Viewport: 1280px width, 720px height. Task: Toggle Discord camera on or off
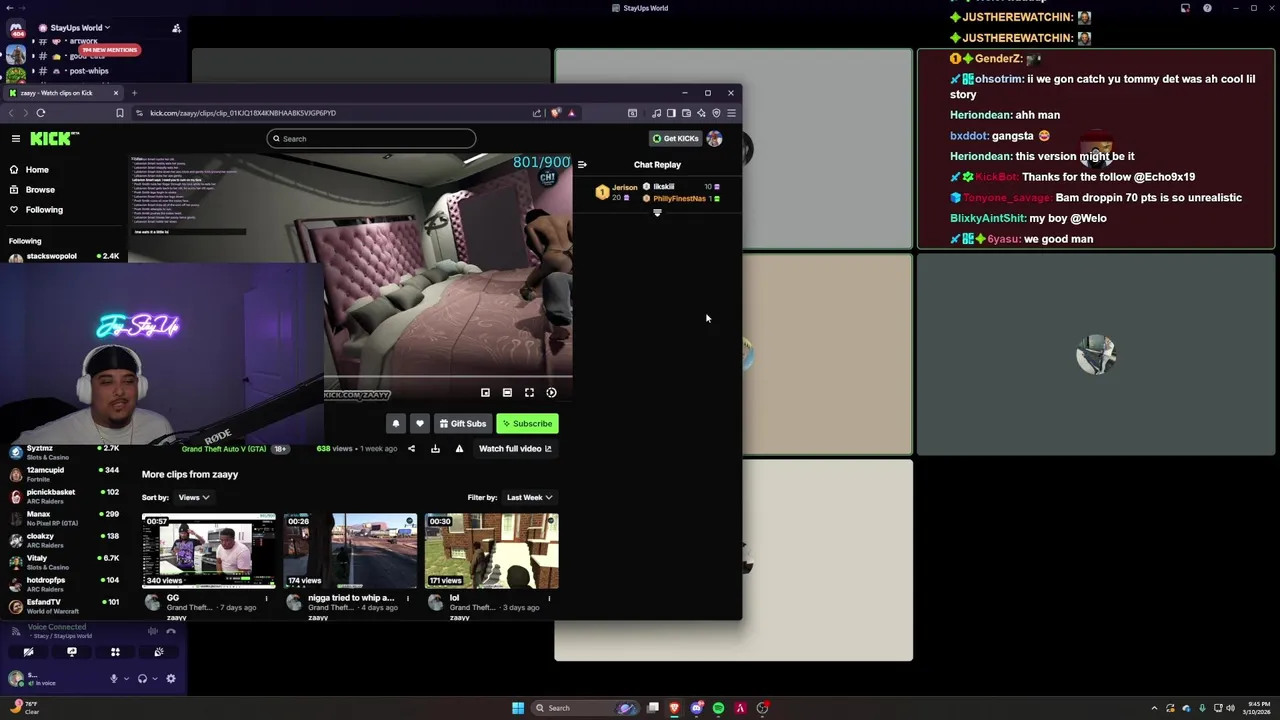coord(28,652)
